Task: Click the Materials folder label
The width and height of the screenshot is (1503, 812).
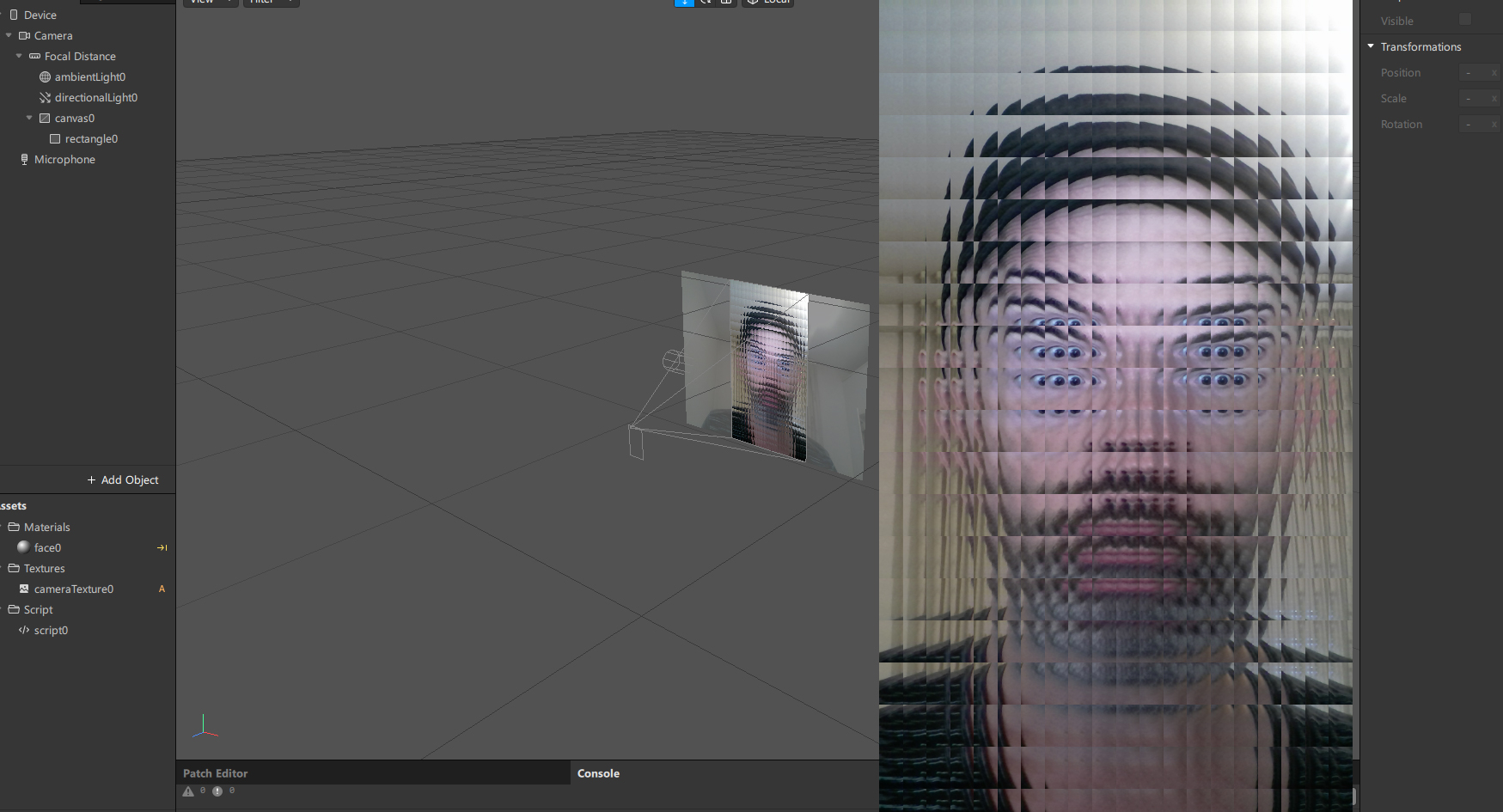Action: click(47, 527)
